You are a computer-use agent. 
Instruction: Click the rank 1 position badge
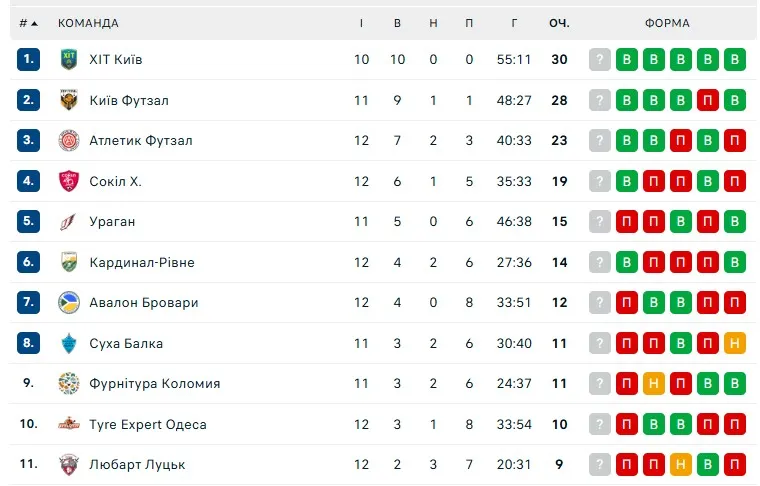(x=28, y=59)
